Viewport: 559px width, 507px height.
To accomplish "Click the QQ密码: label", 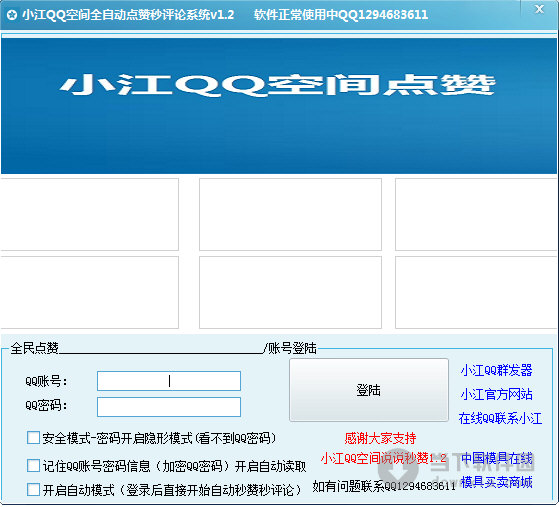I will tap(46, 405).
